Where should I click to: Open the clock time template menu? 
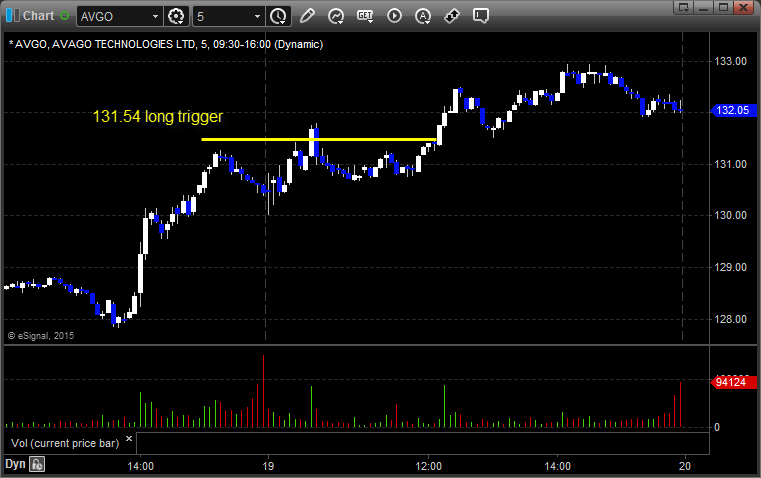[x=278, y=16]
